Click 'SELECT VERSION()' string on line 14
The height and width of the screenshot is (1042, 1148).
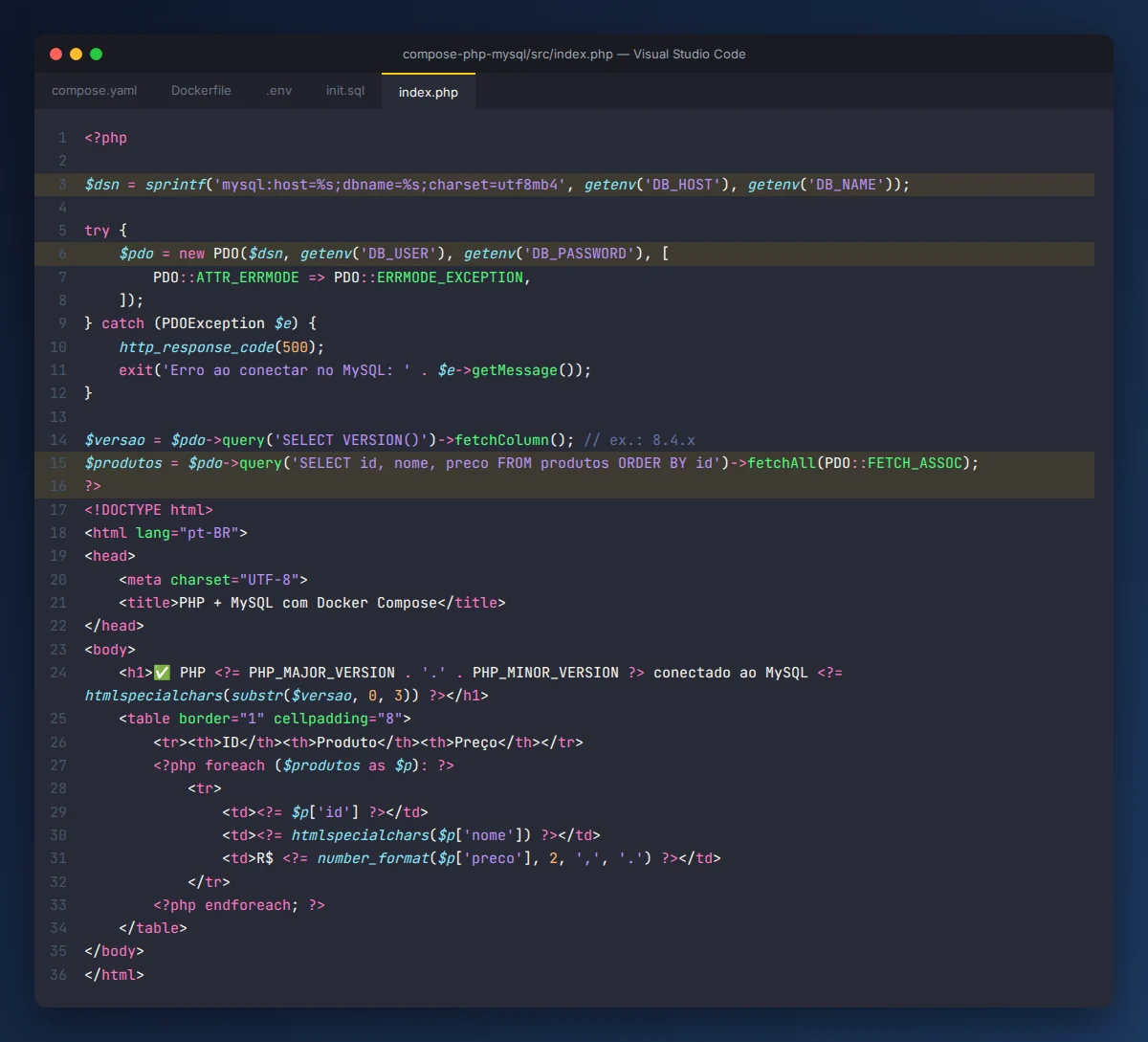click(351, 440)
